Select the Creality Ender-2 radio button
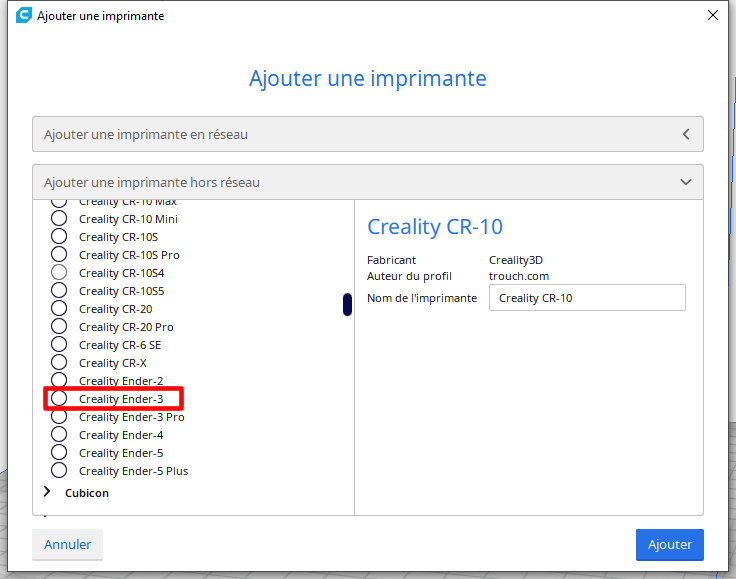This screenshot has height=579, width=736. coord(59,380)
